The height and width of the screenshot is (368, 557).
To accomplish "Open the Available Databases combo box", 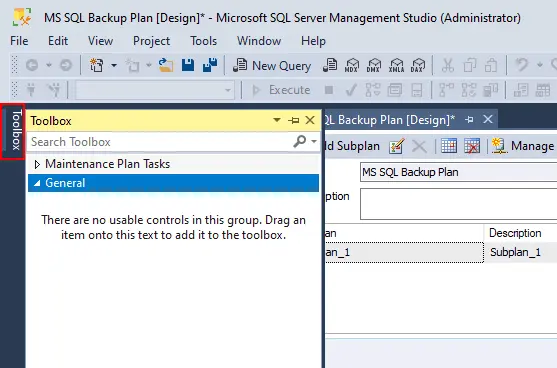I will coord(155,90).
